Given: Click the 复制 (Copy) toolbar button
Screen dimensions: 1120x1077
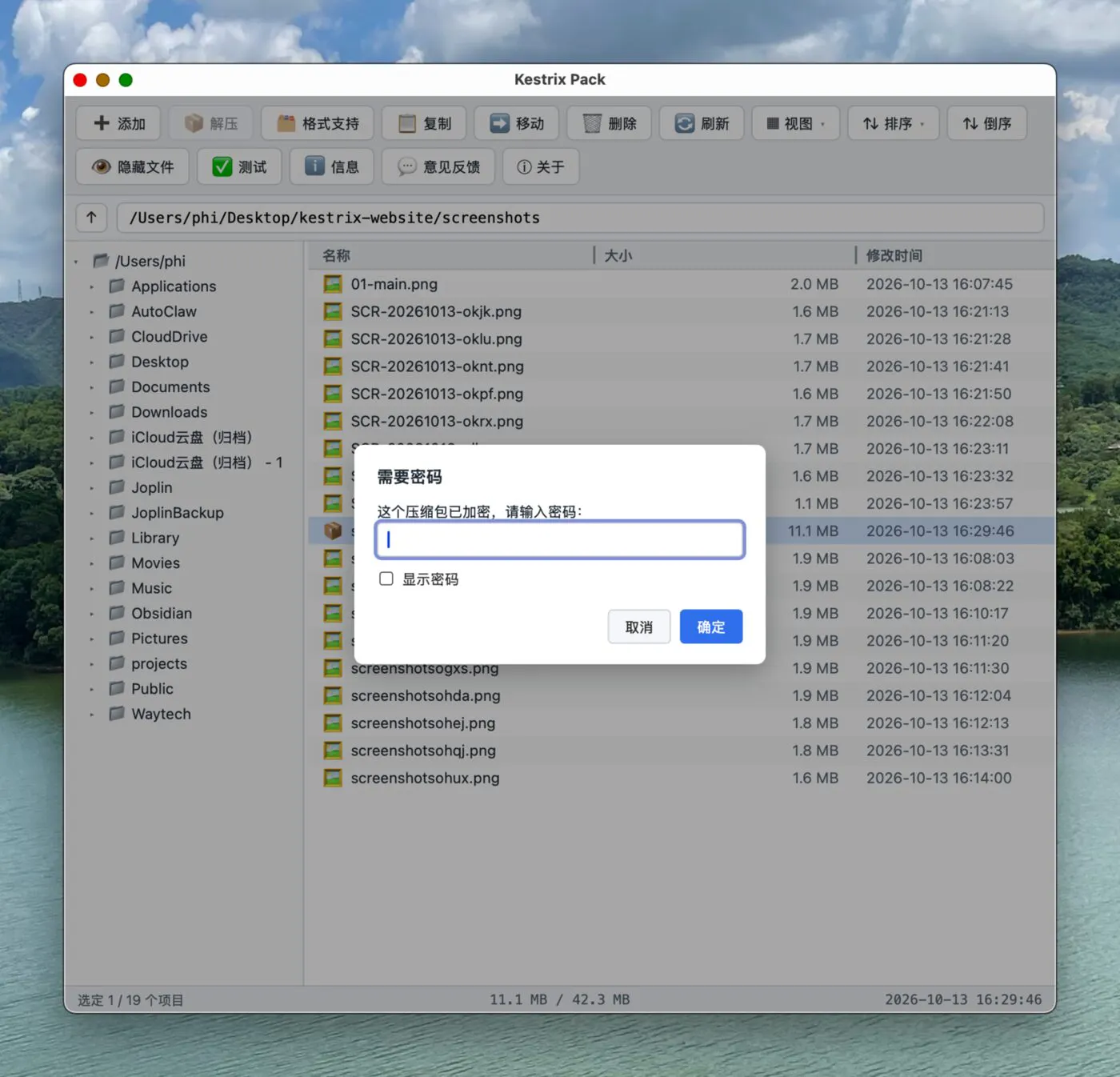Looking at the screenshot, I should point(424,123).
